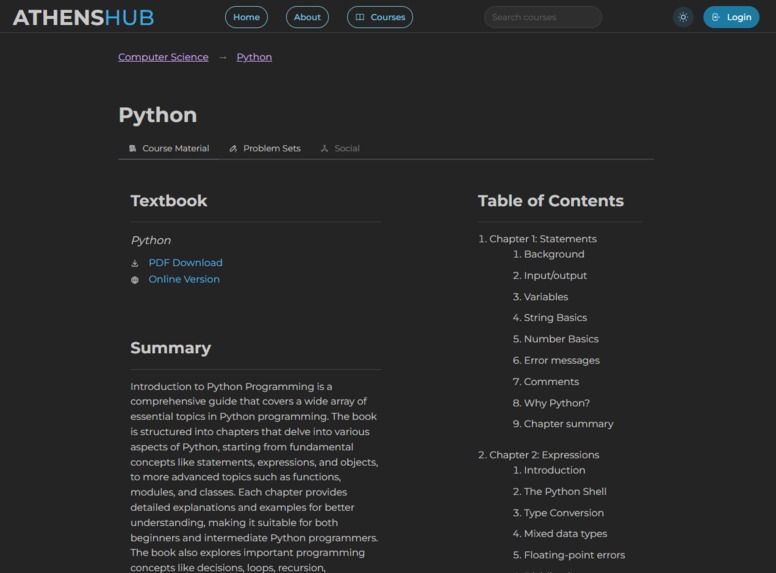Open the PDF Download link
This screenshot has height=573, width=776.
coord(186,263)
